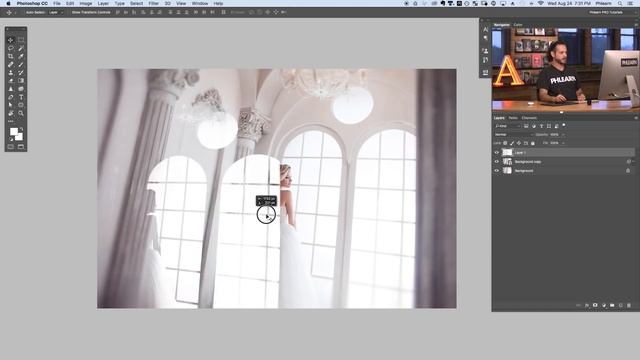This screenshot has height=360, width=640.
Task: Swap foreground and background colors arrow
Action: [x=21, y=129]
